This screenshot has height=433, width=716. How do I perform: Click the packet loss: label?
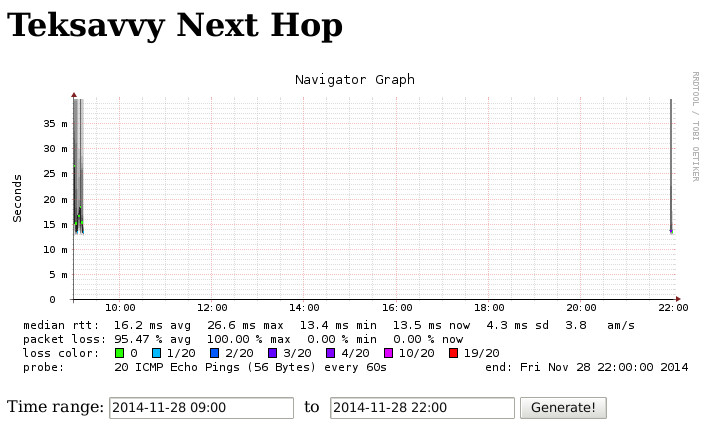[64, 339]
